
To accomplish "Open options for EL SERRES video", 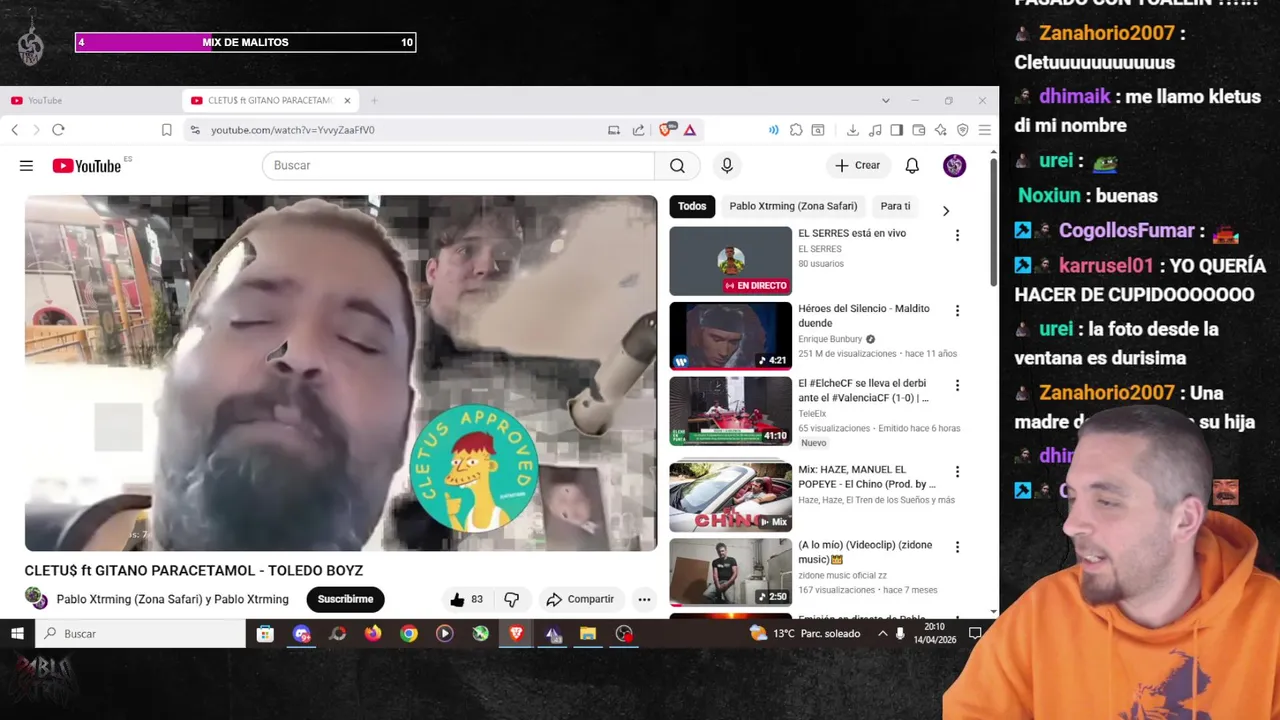I will tap(957, 235).
